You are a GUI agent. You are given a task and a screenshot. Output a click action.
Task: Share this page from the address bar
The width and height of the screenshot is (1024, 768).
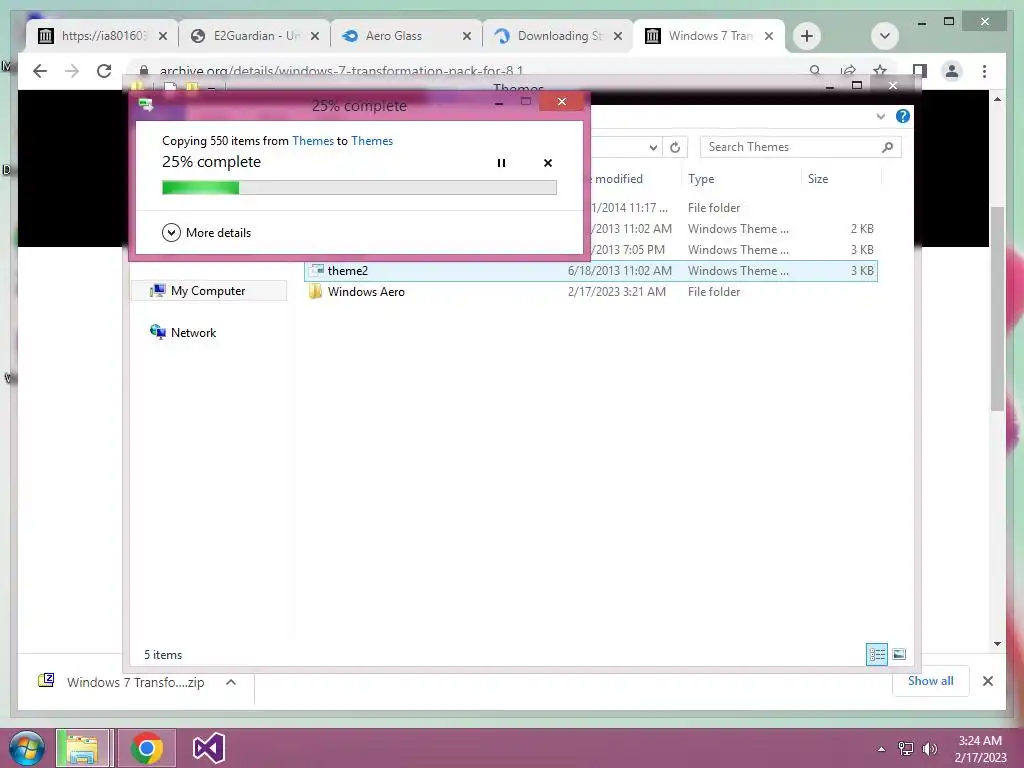[x=848, y=70]
